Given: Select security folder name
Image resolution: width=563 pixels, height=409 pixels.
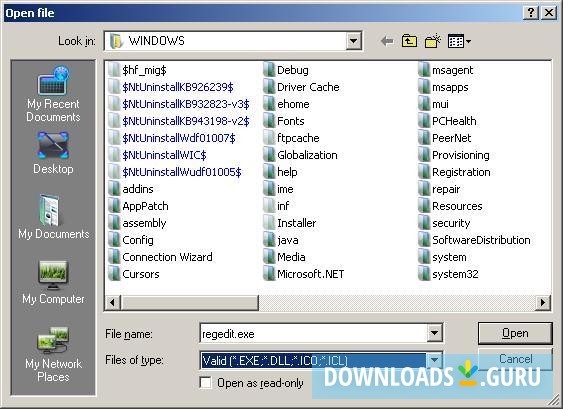Looking at the screenshot, I should tap(451, 223).
